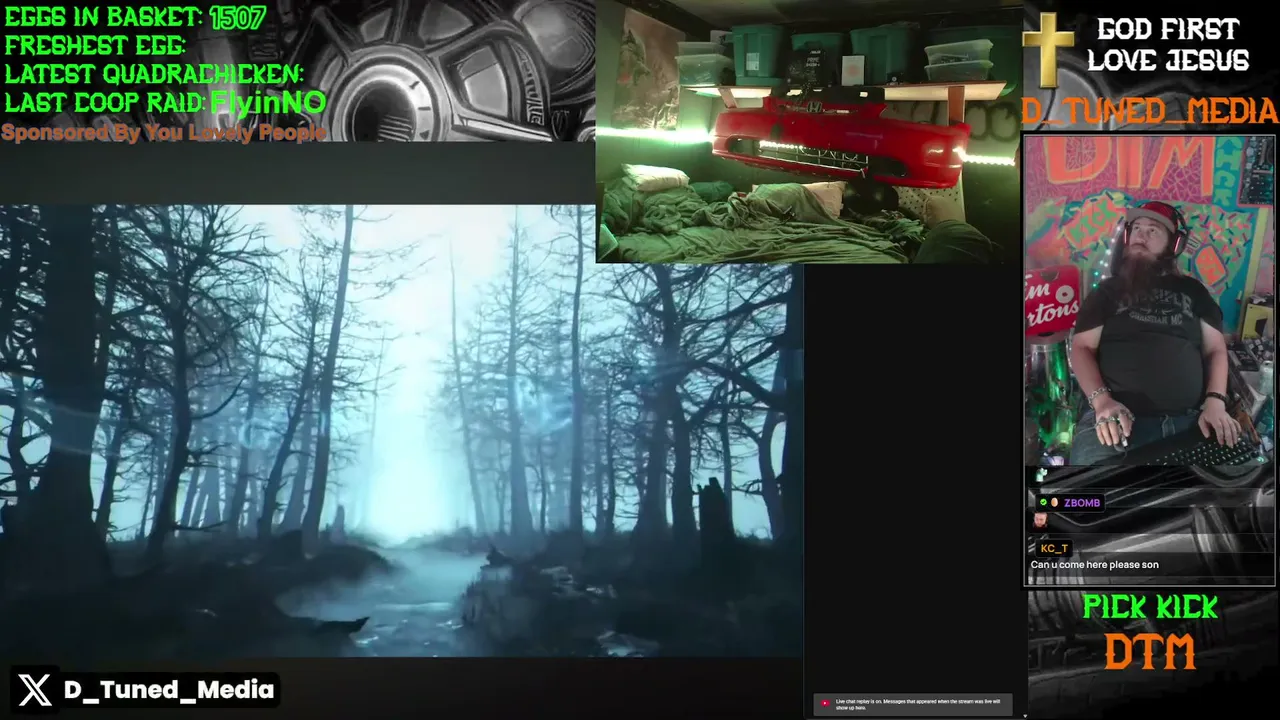Click the orange "D_TUNED_MEDIA" channel title
This screenshot has width=1280, height=720.
[1150, 111]
